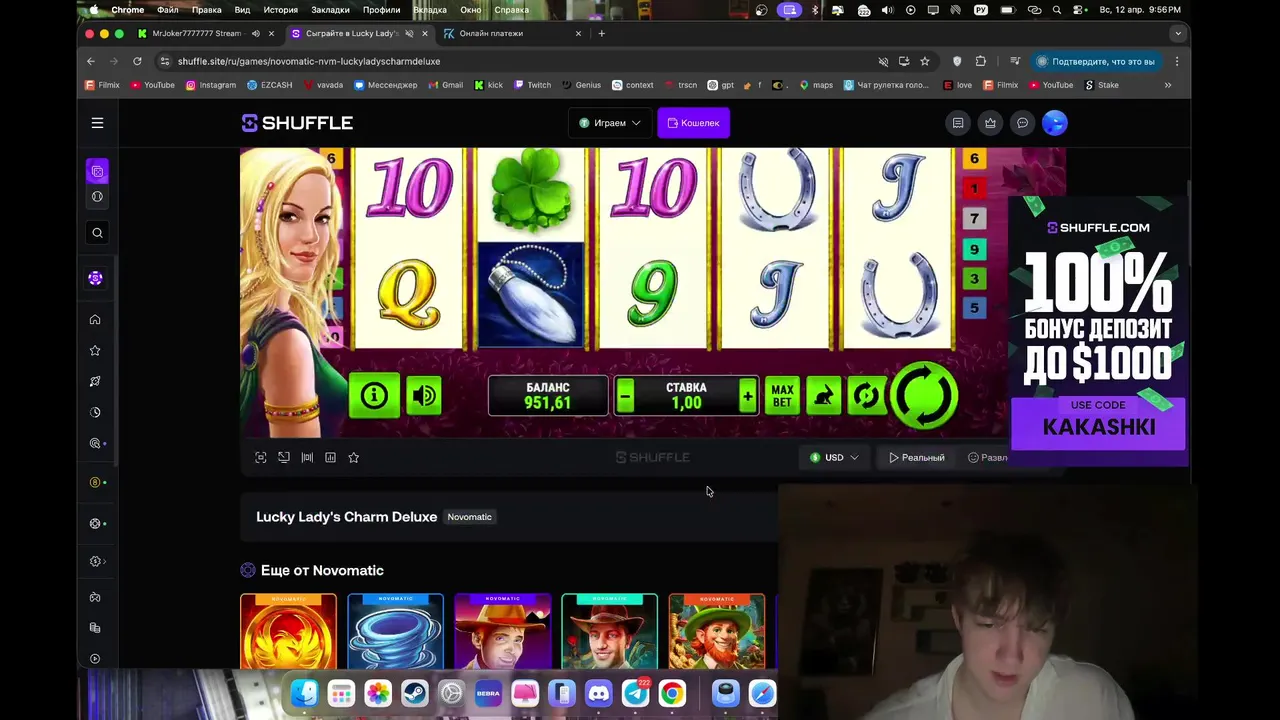This screenshot has height=720, width=1280.
Task: Open Файл menu in menu bar
Action: pyautogui.click(x=167, y=10)
